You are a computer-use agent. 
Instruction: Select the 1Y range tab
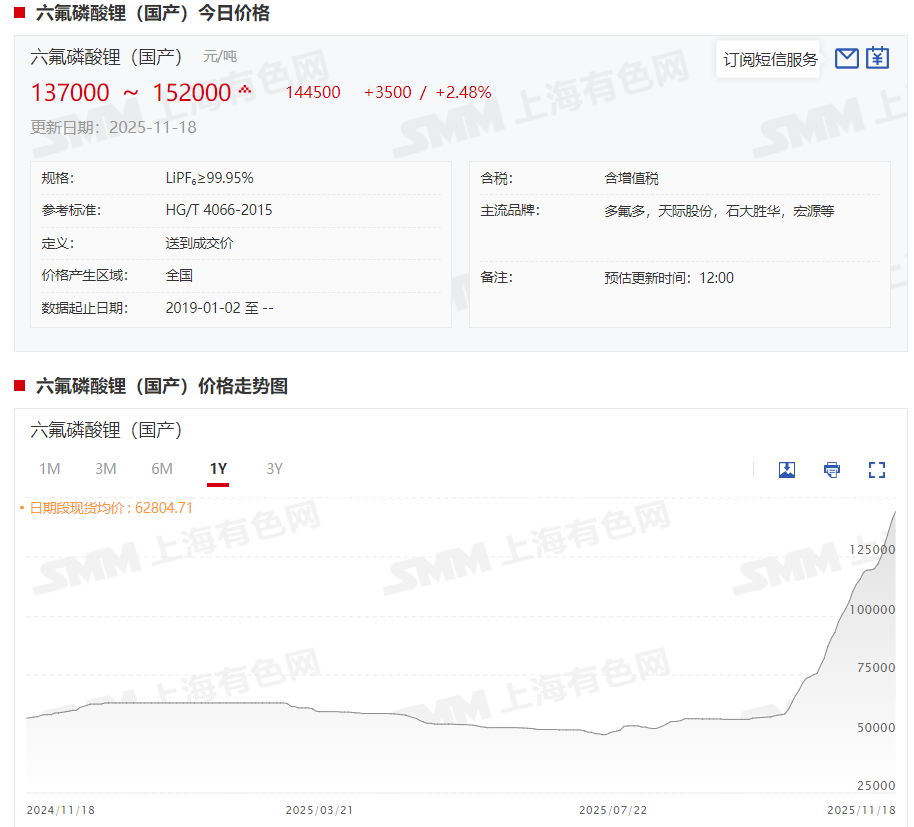click(218, 468)
